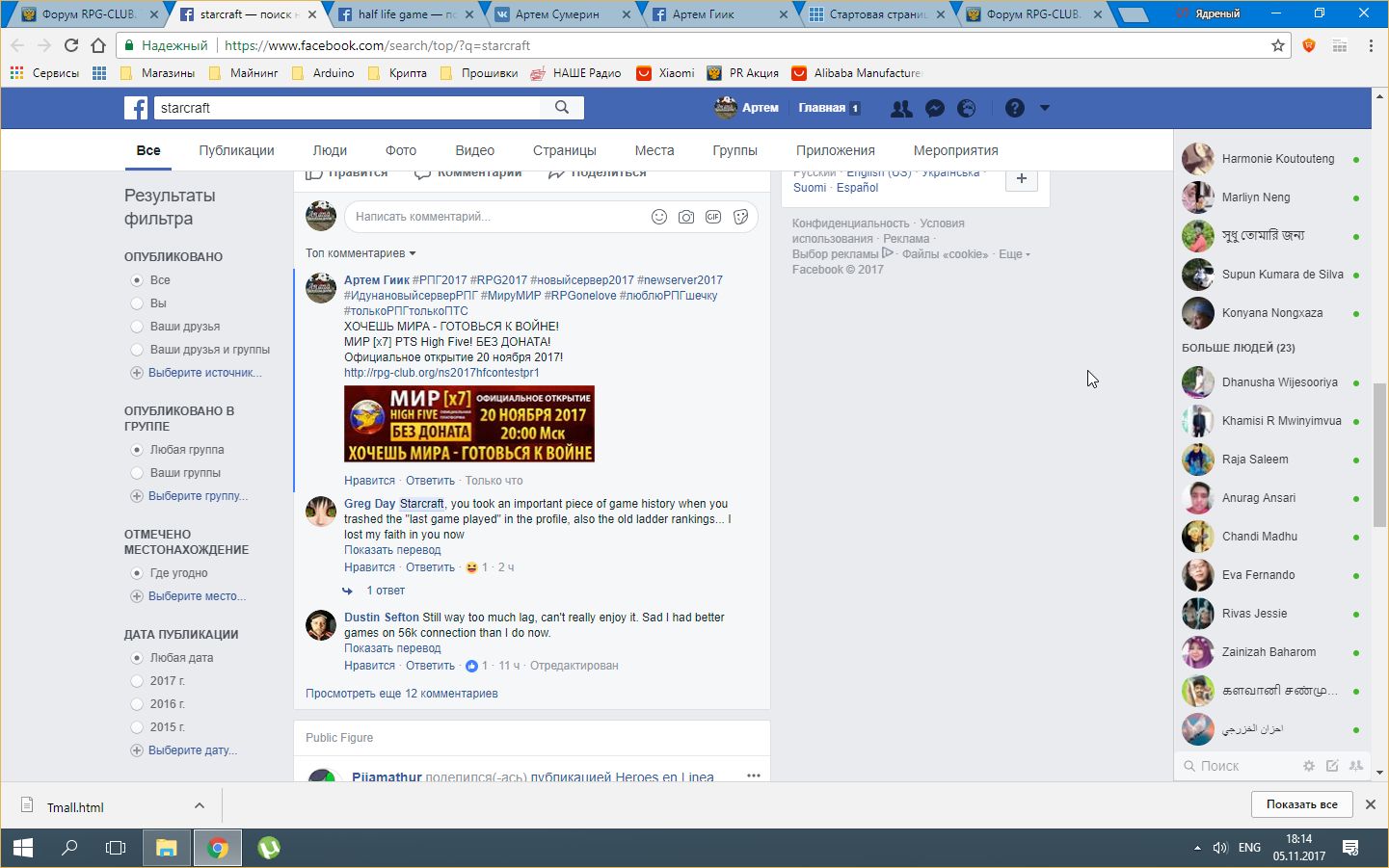The width and height of the screenshot is (1389, 868).
Task: Open Tmall.html download options arrow
Action: click(x=200, y=805)
